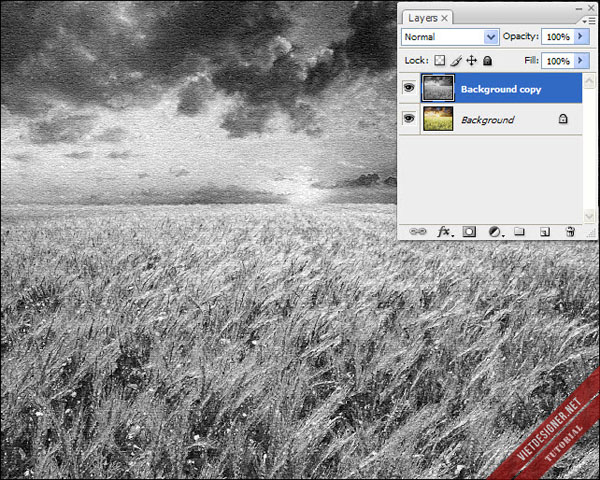Viewport: 600px width, 480px height.
Task: Click the Fill value field
Action: pyautogui.click(x=558, y=61)
